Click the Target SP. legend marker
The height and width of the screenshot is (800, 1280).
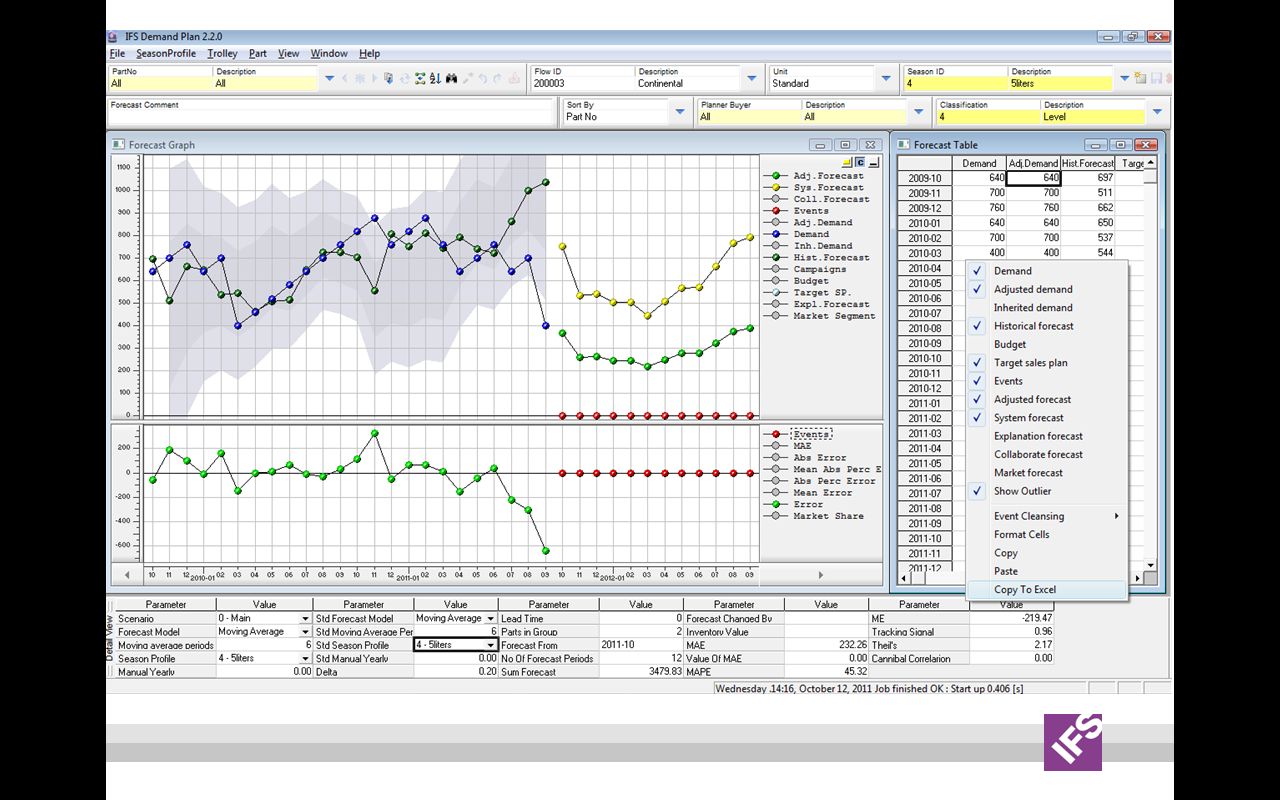click(775, 293)
